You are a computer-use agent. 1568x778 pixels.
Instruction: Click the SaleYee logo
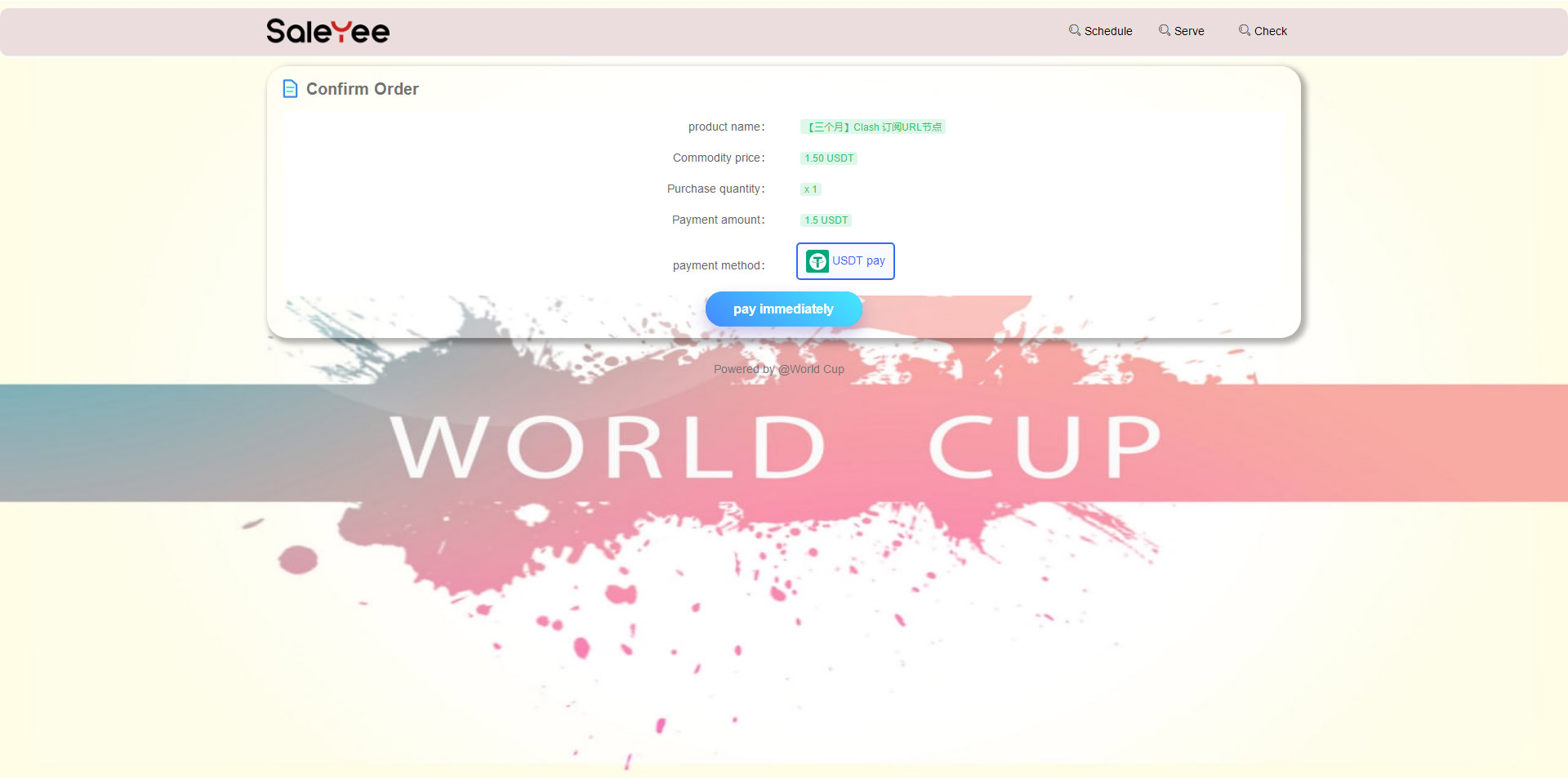pos(327,31)
